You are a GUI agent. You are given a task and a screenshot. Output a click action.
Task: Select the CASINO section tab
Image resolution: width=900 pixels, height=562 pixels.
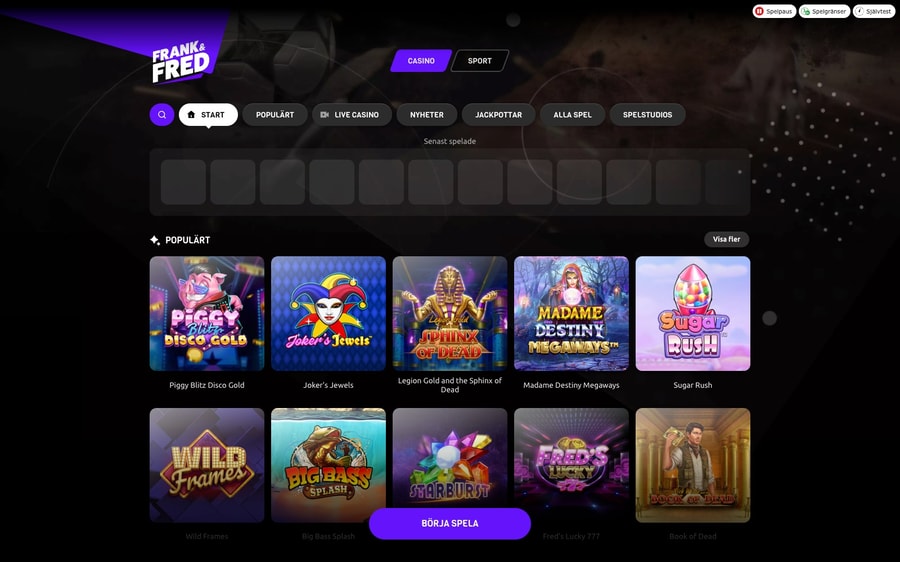(x=421, y=61)
